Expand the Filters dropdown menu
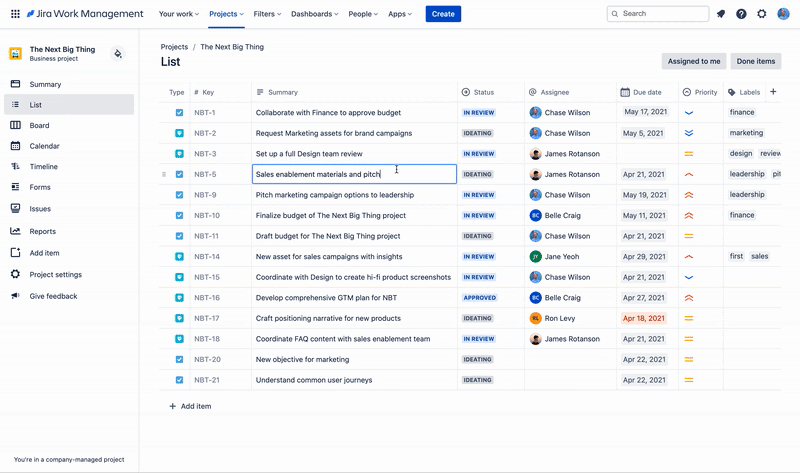This screenshot has width=800, height=473. [x=267, y=14]
